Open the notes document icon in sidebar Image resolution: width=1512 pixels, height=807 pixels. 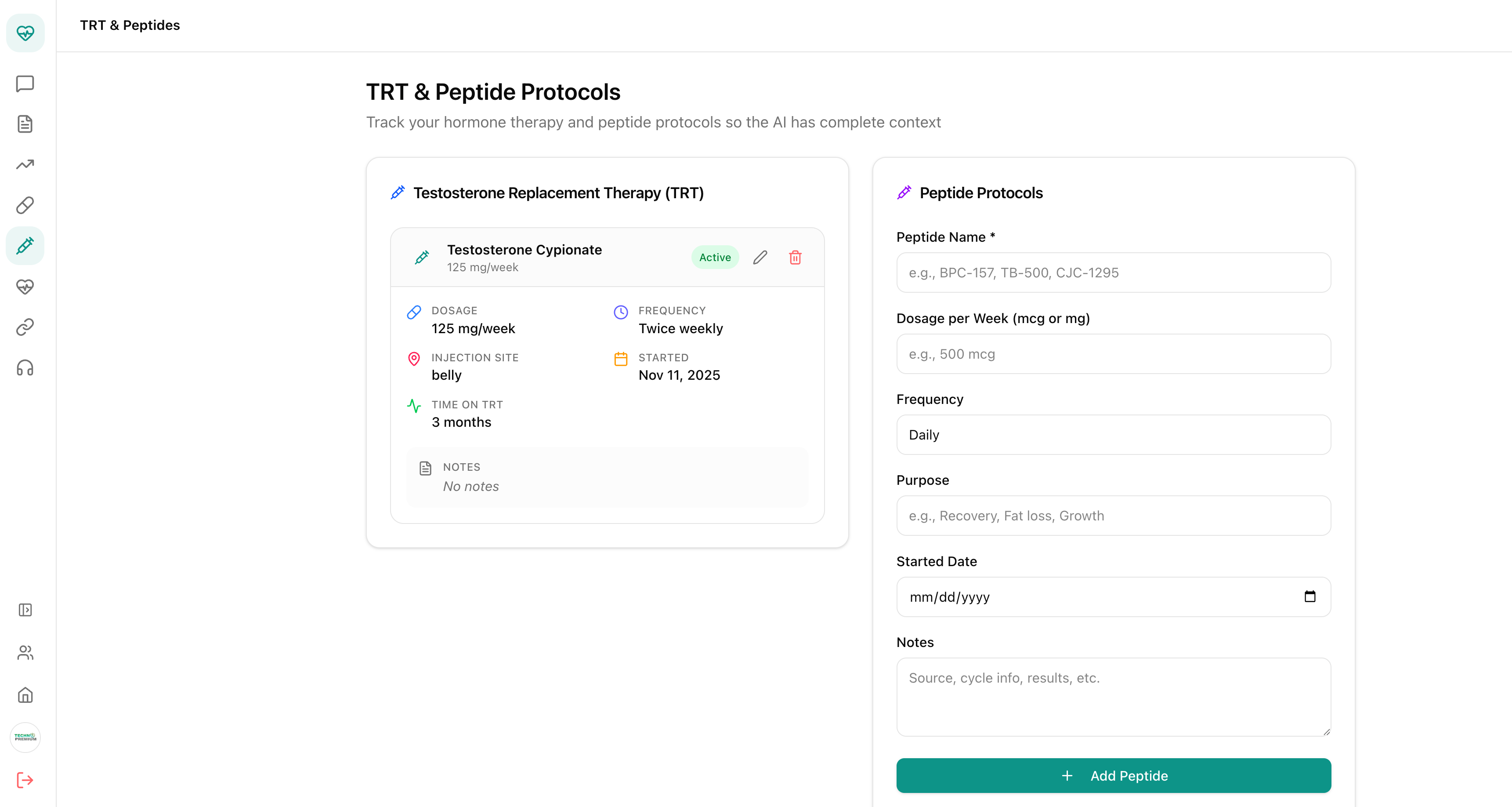(25, 124)
